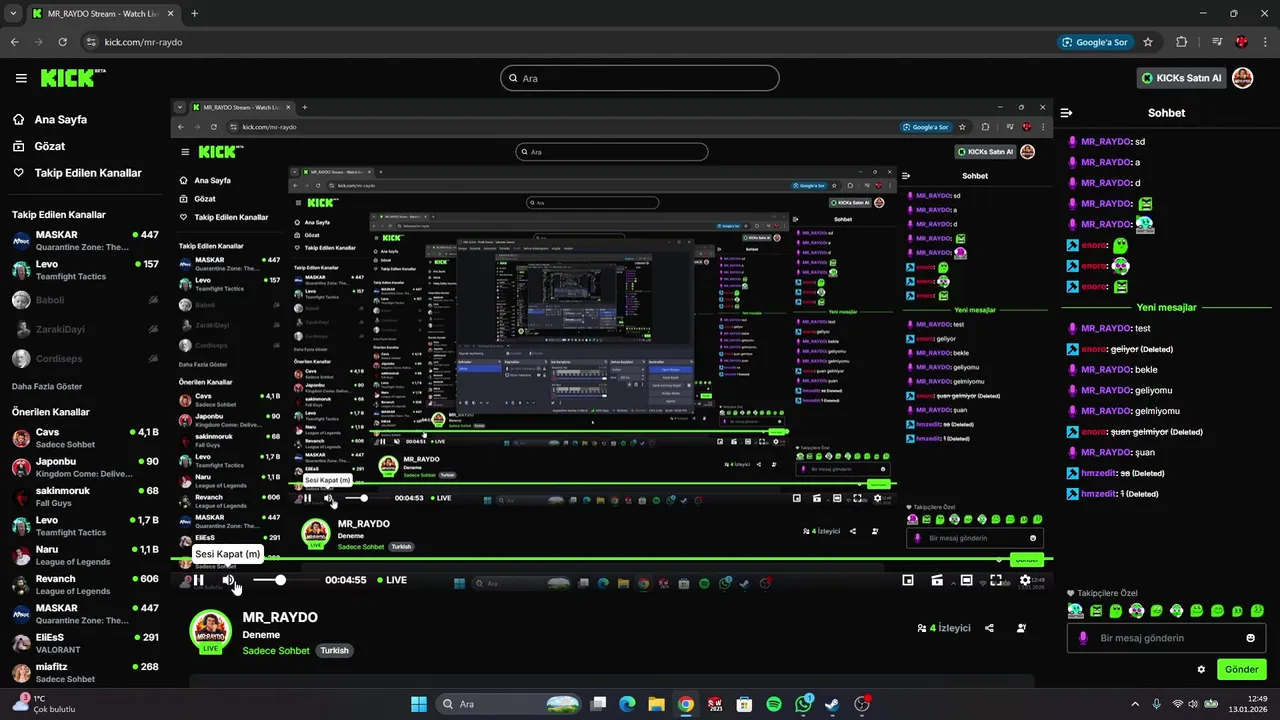The image size is (1280, 720).
Task: Share the MR_RAYDO stream
Action: tap(989, 628)
